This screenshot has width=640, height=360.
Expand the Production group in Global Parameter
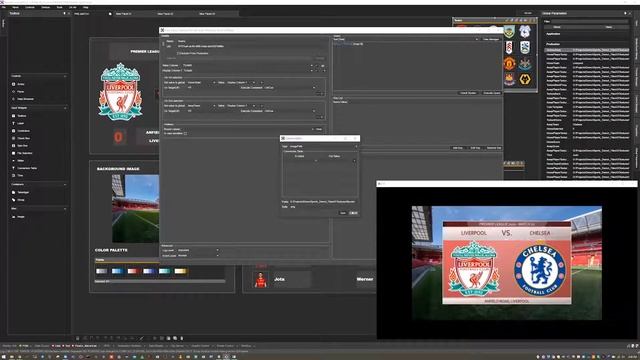(x=553, y=44)
